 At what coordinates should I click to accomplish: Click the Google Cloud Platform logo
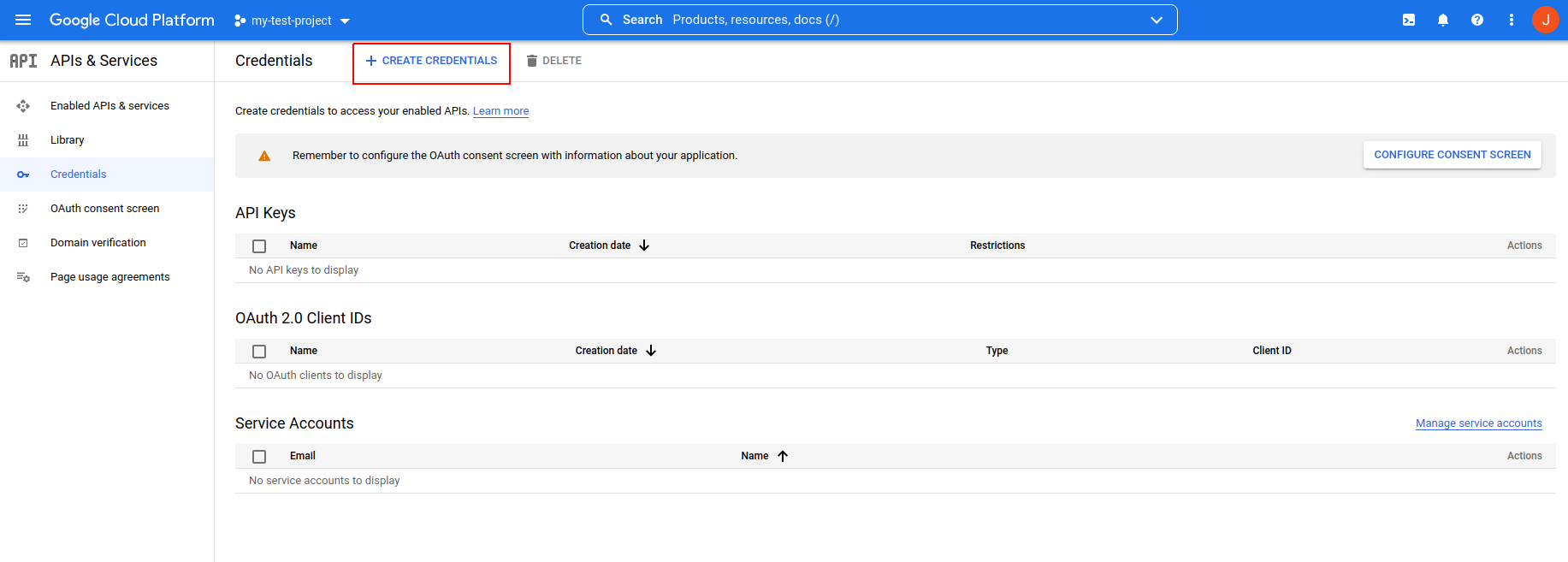(132, 20)
